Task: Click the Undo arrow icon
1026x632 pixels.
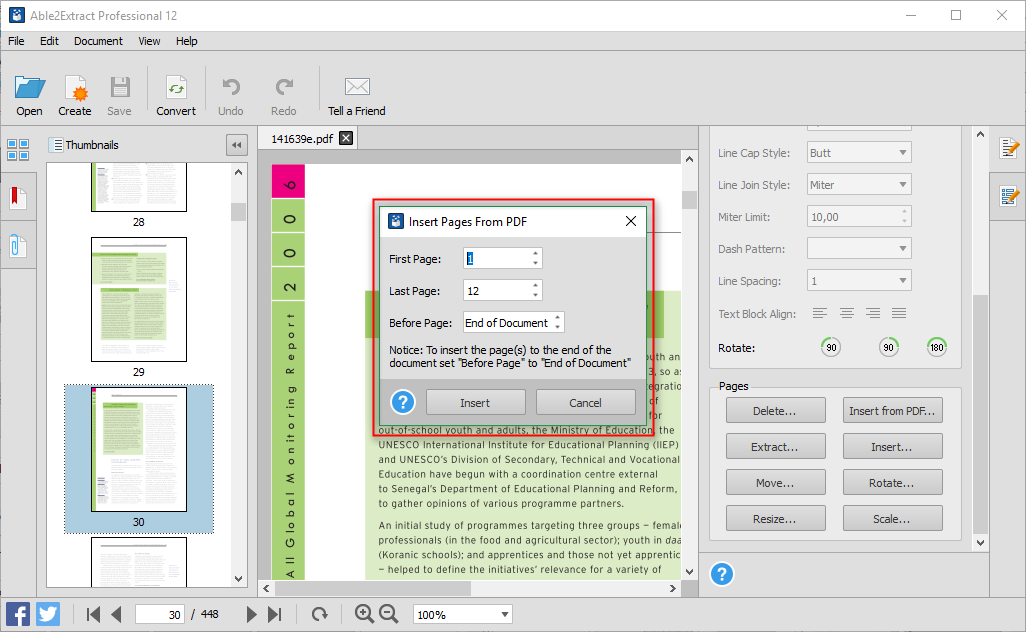Action: coord(231,87)
